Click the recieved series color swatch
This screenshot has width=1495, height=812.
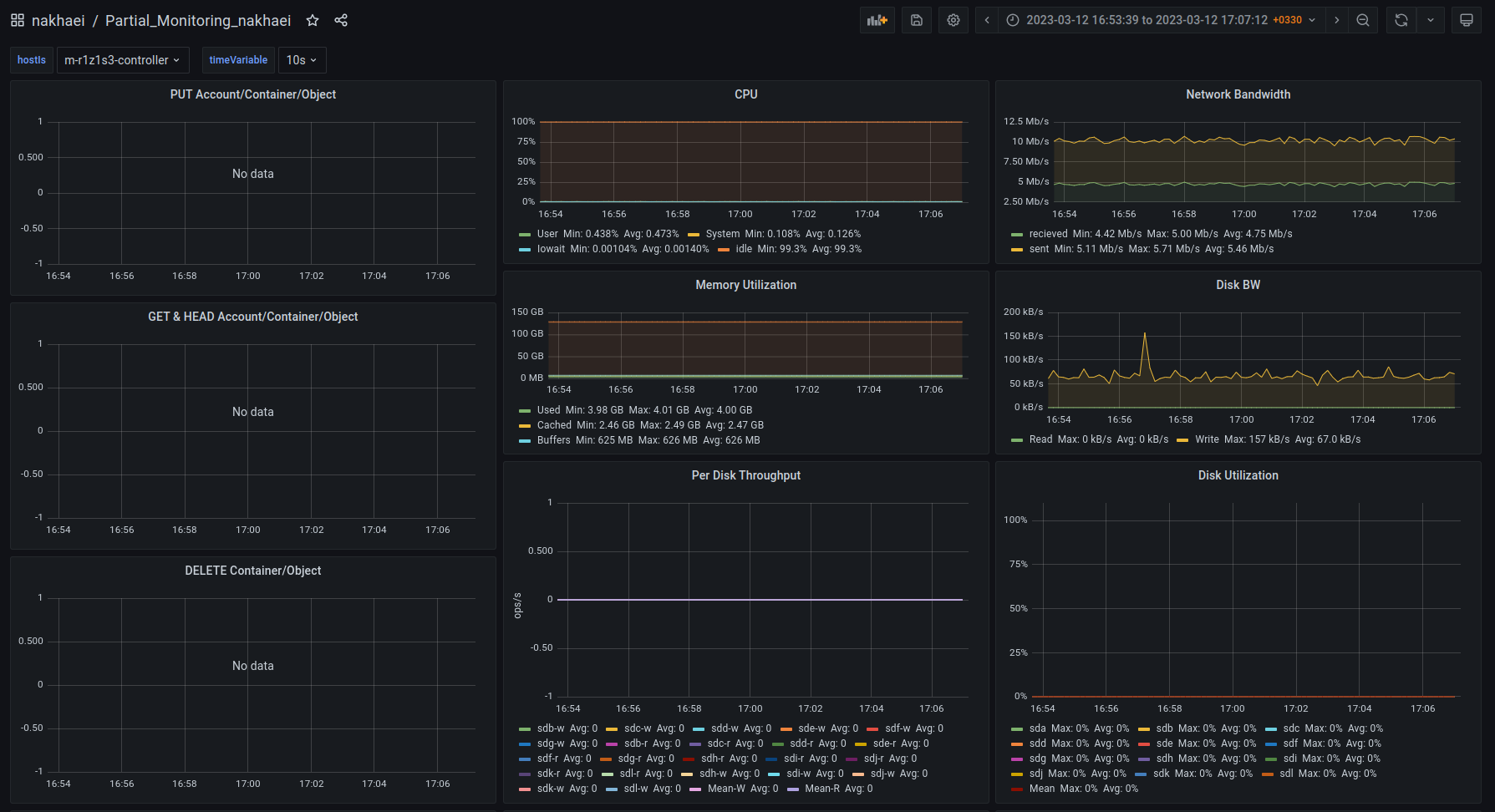1017,235
